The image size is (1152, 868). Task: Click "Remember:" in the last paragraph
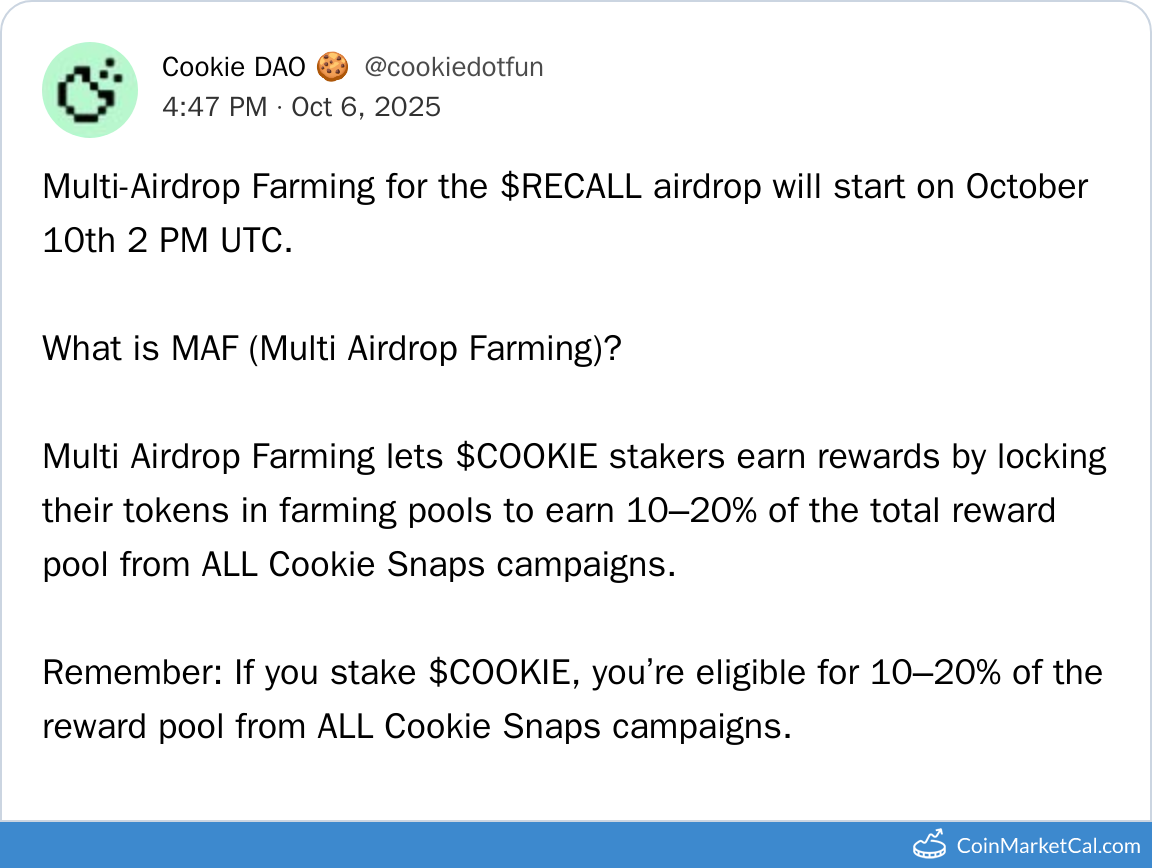click(x=133, y=673)
